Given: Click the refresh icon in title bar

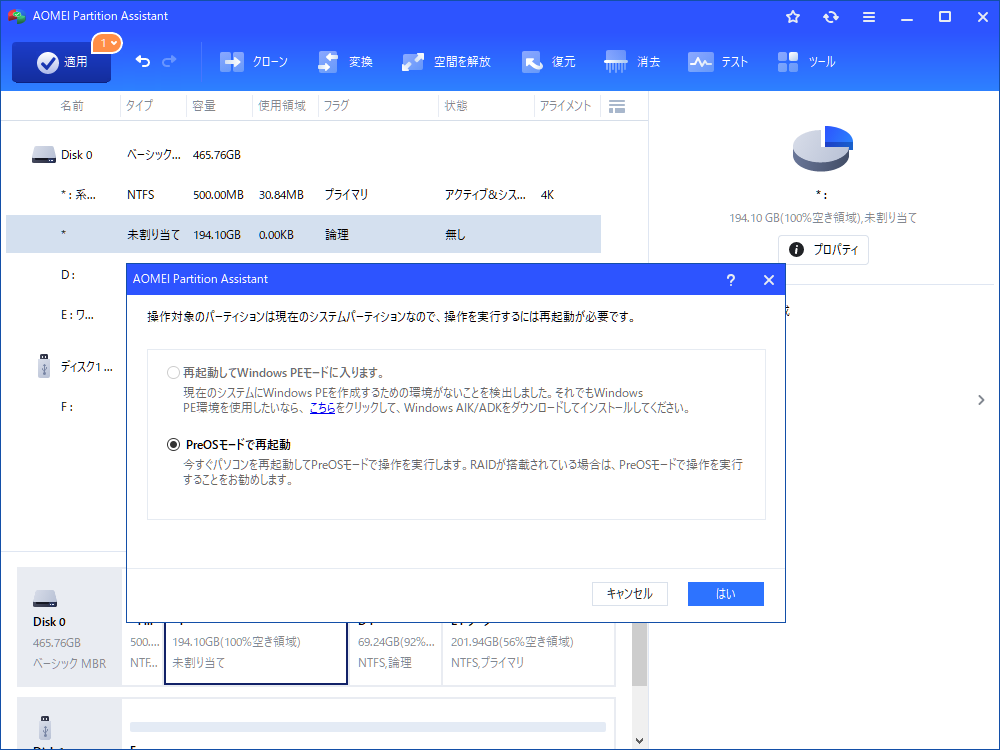Looking at the screenshot, I should click(830, 17).
